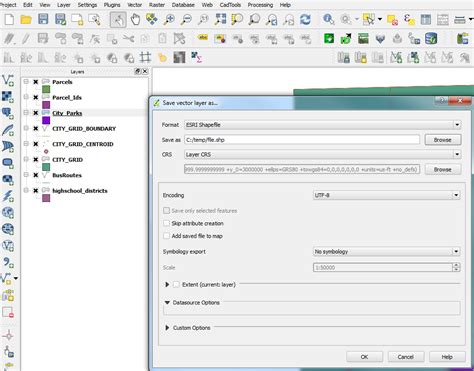The width and height of the screenshot is (474, 371).
Task: Confirm the dialog with OK
Action: [x=364, y=357]
